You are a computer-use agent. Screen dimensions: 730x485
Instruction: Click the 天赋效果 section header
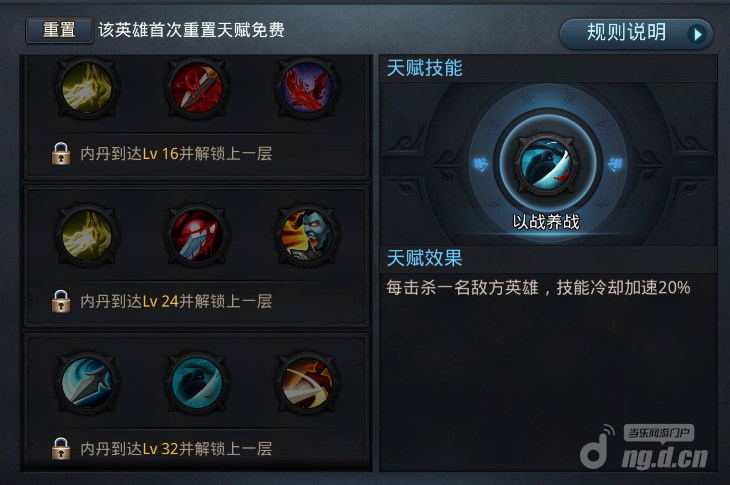425,258
